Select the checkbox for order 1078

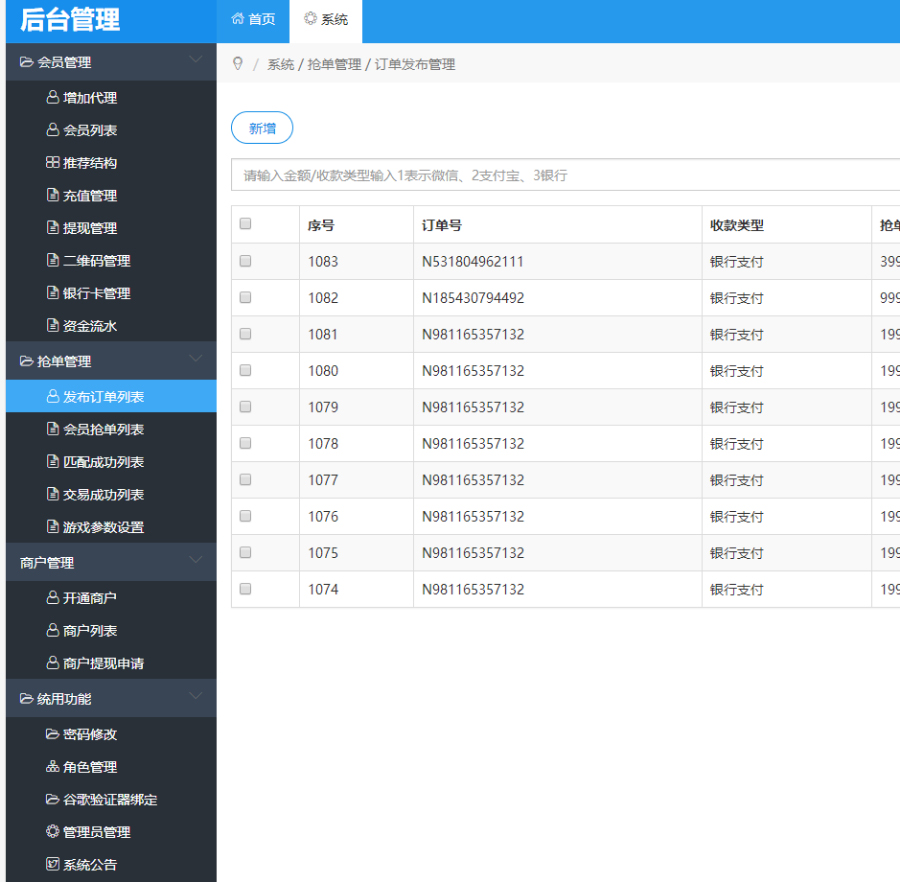246,443
